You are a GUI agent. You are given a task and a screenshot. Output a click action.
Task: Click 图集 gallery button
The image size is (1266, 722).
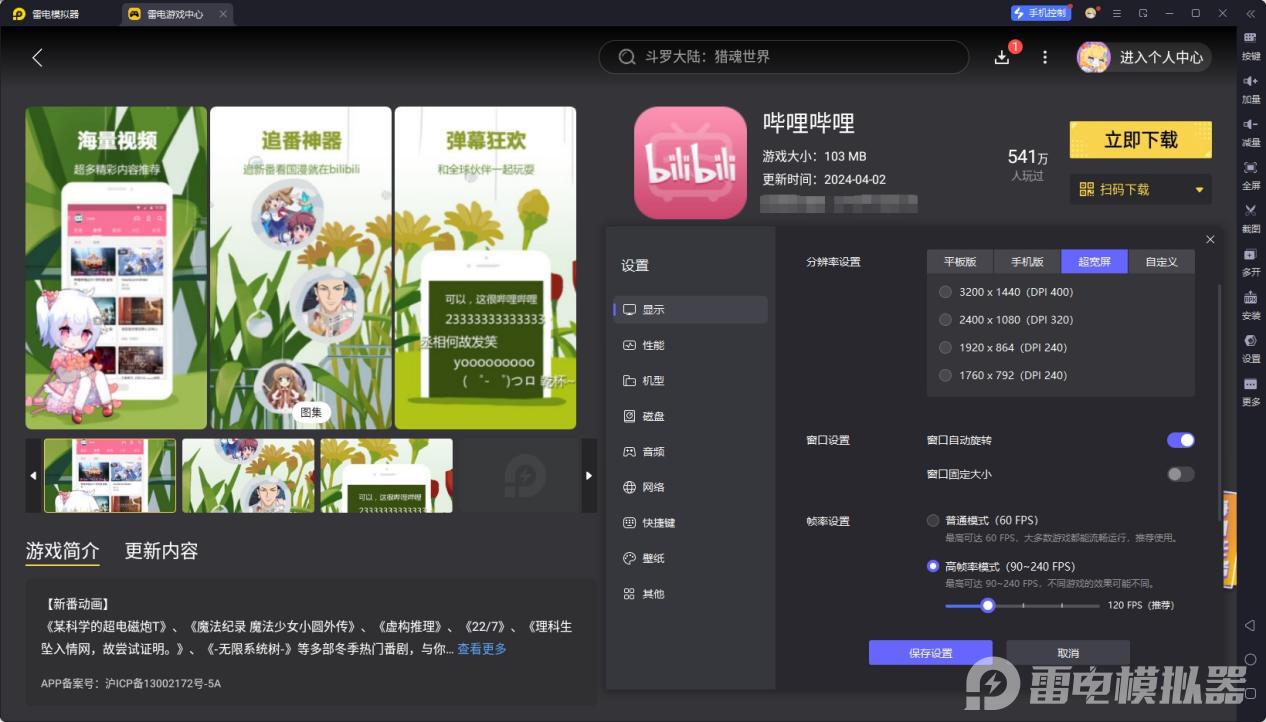311,412
